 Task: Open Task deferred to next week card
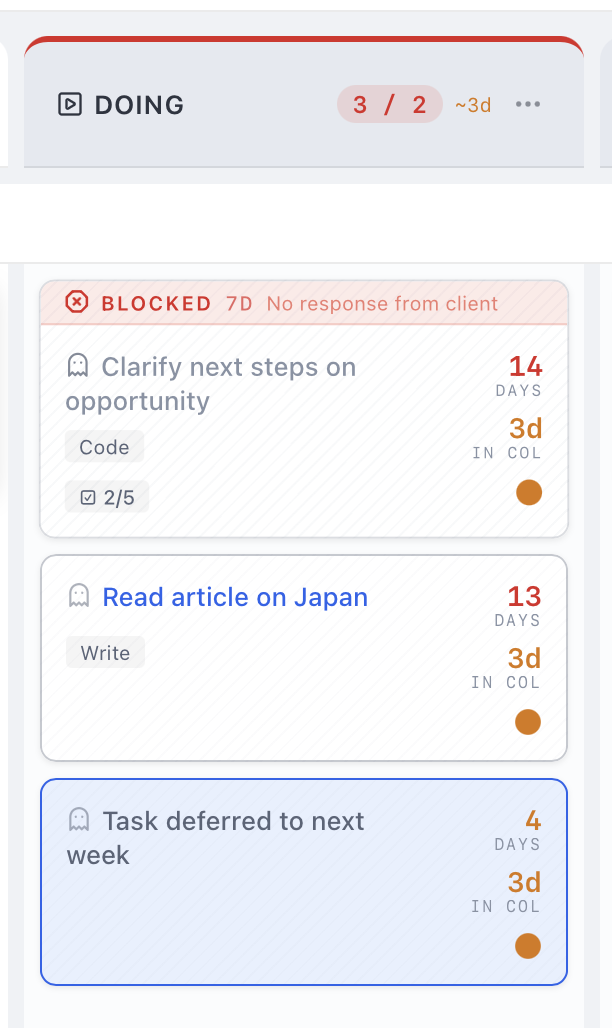(233, 837)
